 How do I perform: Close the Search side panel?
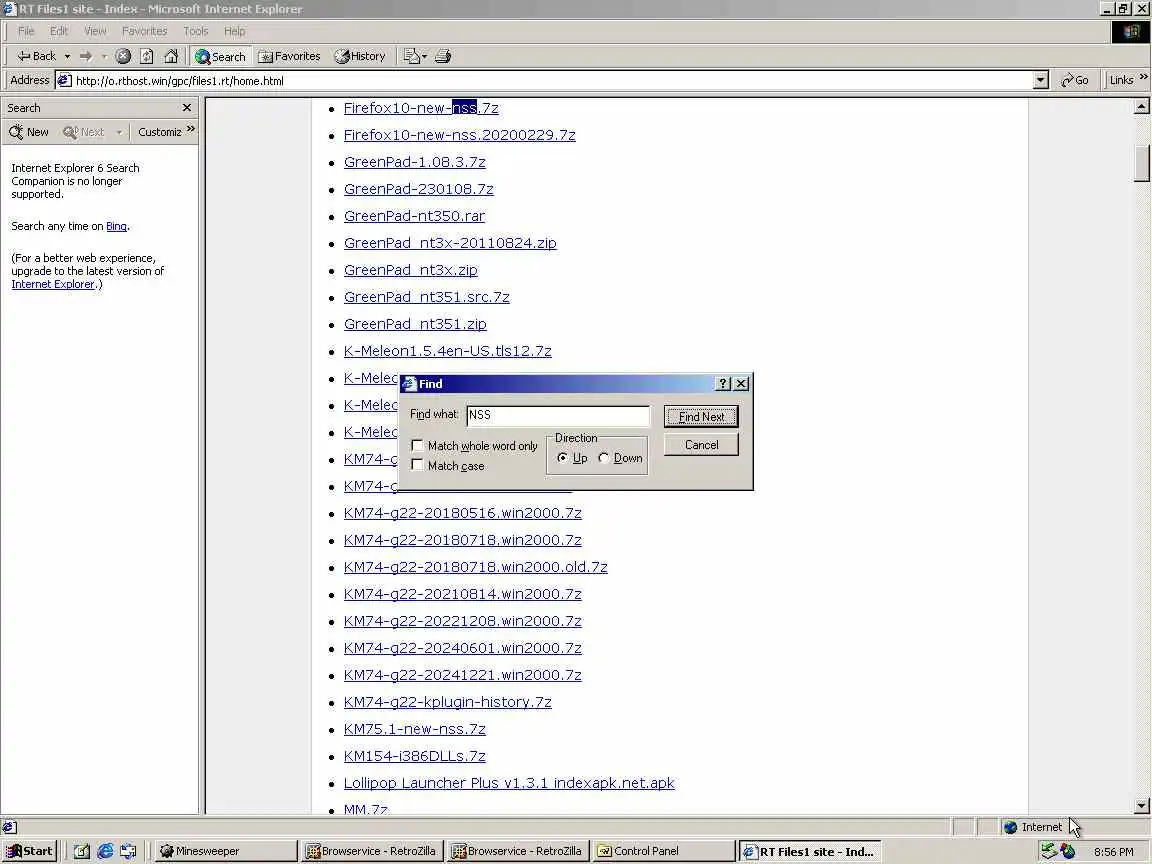pyautogui.click(x=187, y=107)
